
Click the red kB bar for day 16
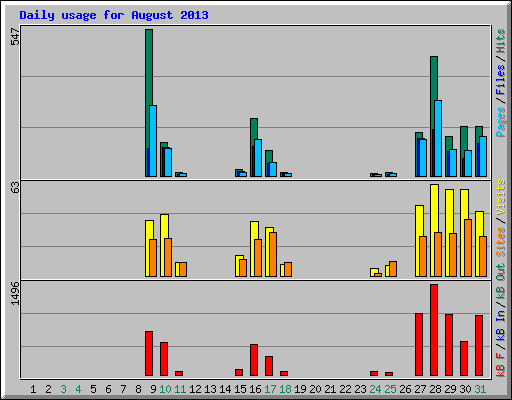pyautogui.click(x=254, y=360)
